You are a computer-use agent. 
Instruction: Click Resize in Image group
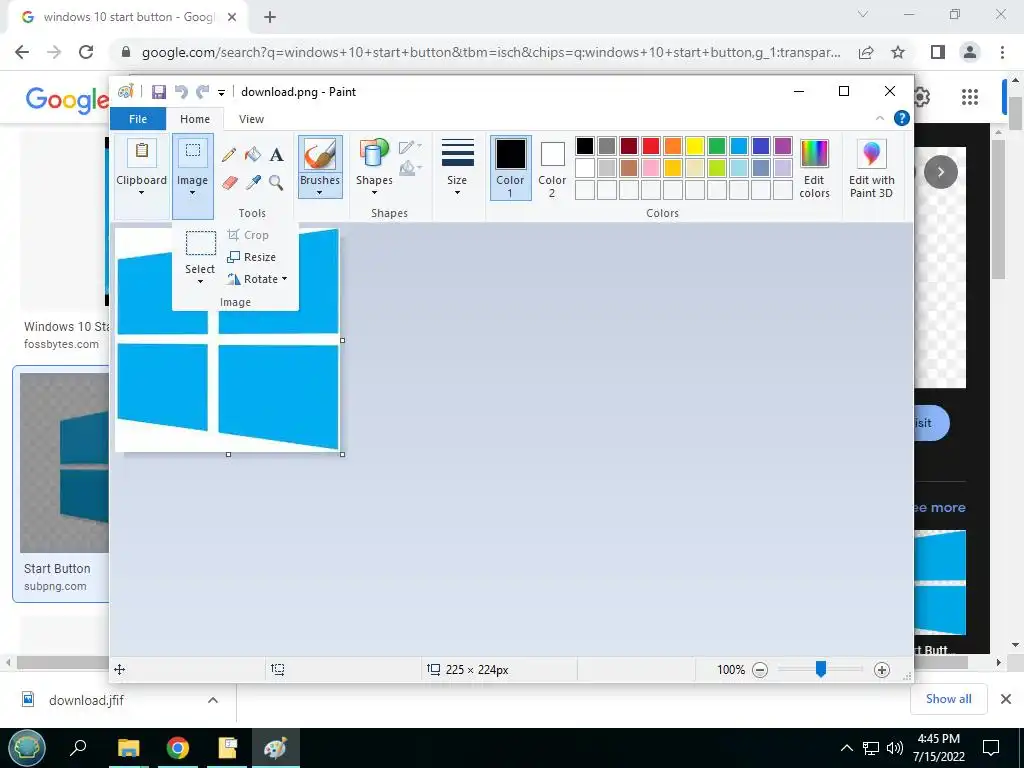(x=251, y=257)
